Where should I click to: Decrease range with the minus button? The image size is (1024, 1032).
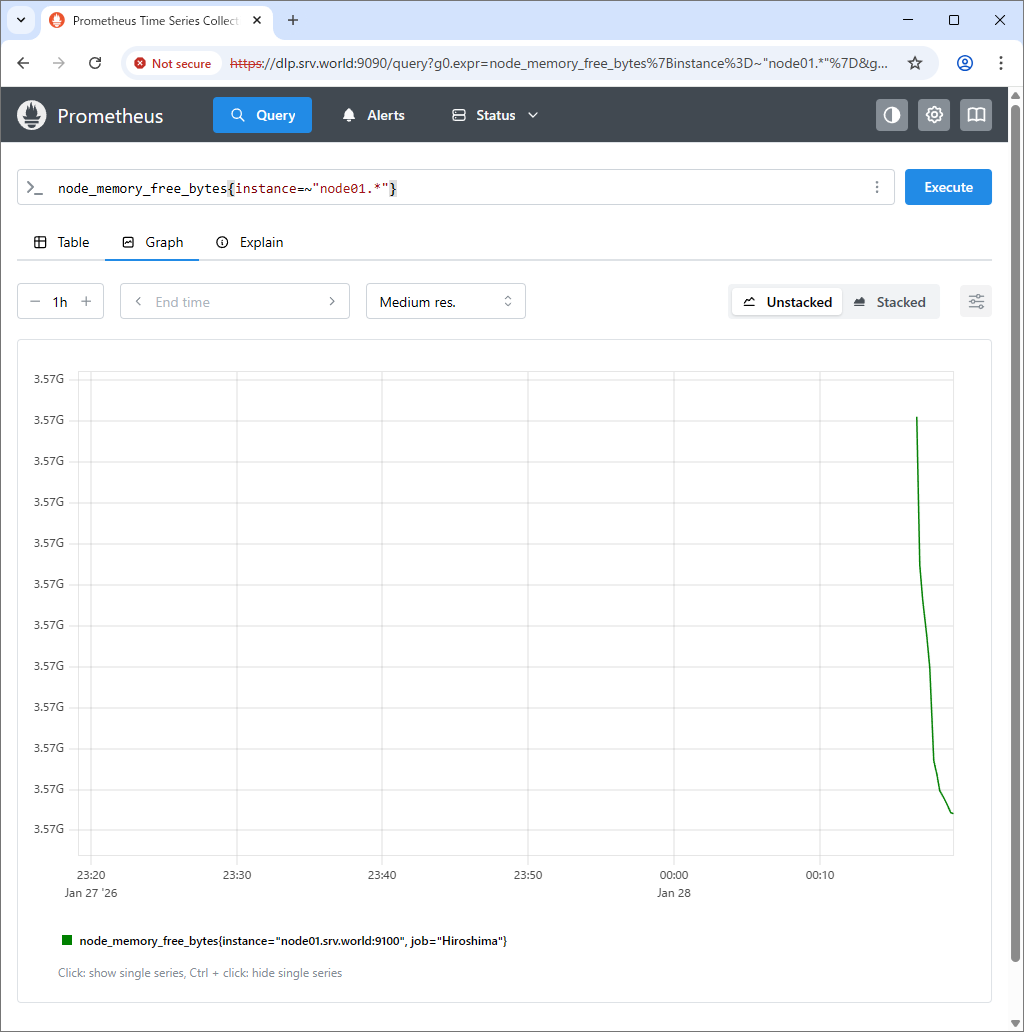pyautogui.click(x=35, y=301)
